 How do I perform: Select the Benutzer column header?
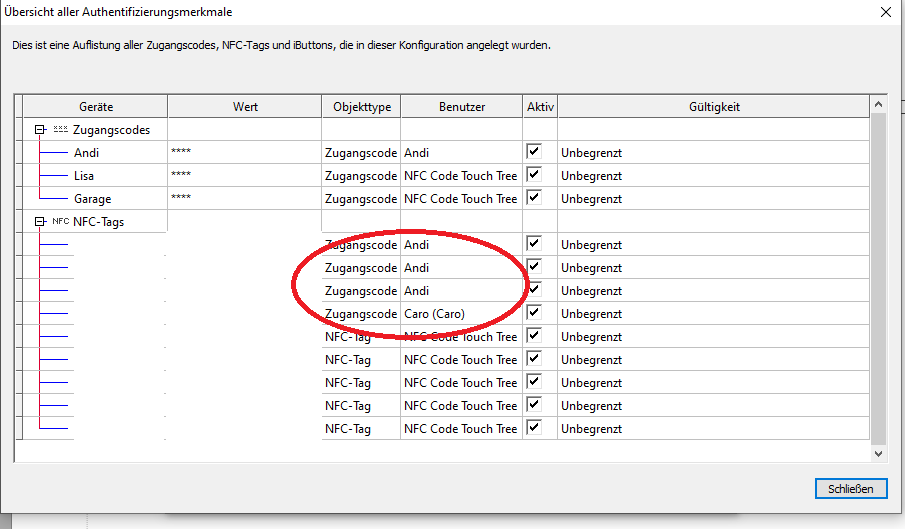click(x=461, y=107)
